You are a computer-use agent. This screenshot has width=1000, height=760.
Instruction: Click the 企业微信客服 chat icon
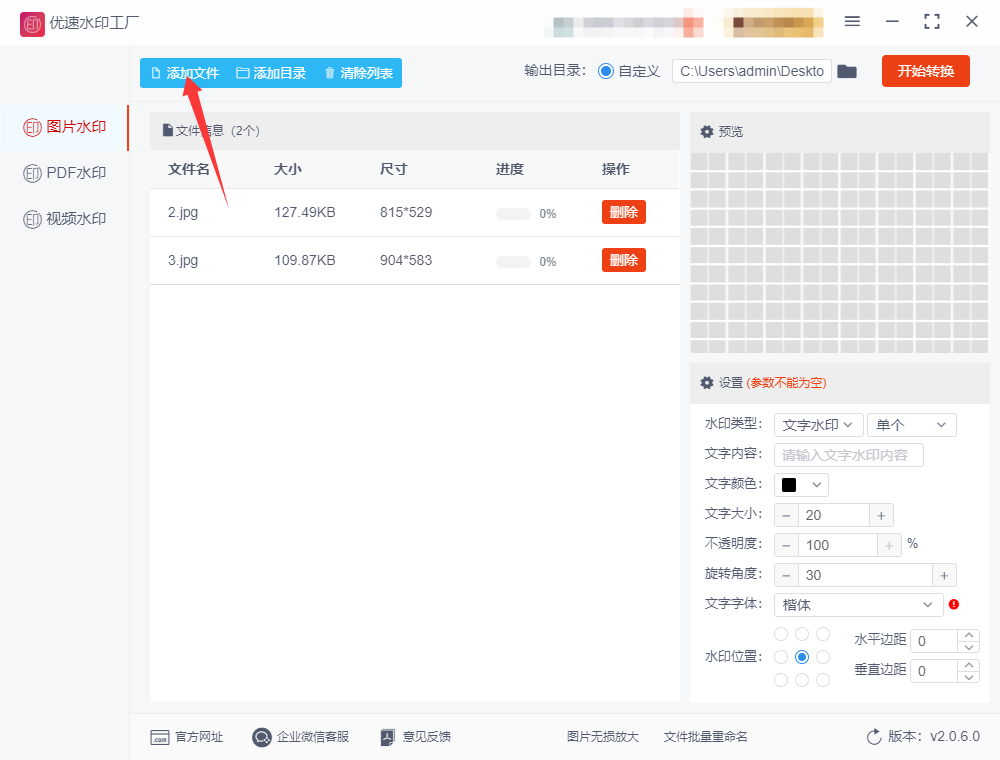coord(261,738)
